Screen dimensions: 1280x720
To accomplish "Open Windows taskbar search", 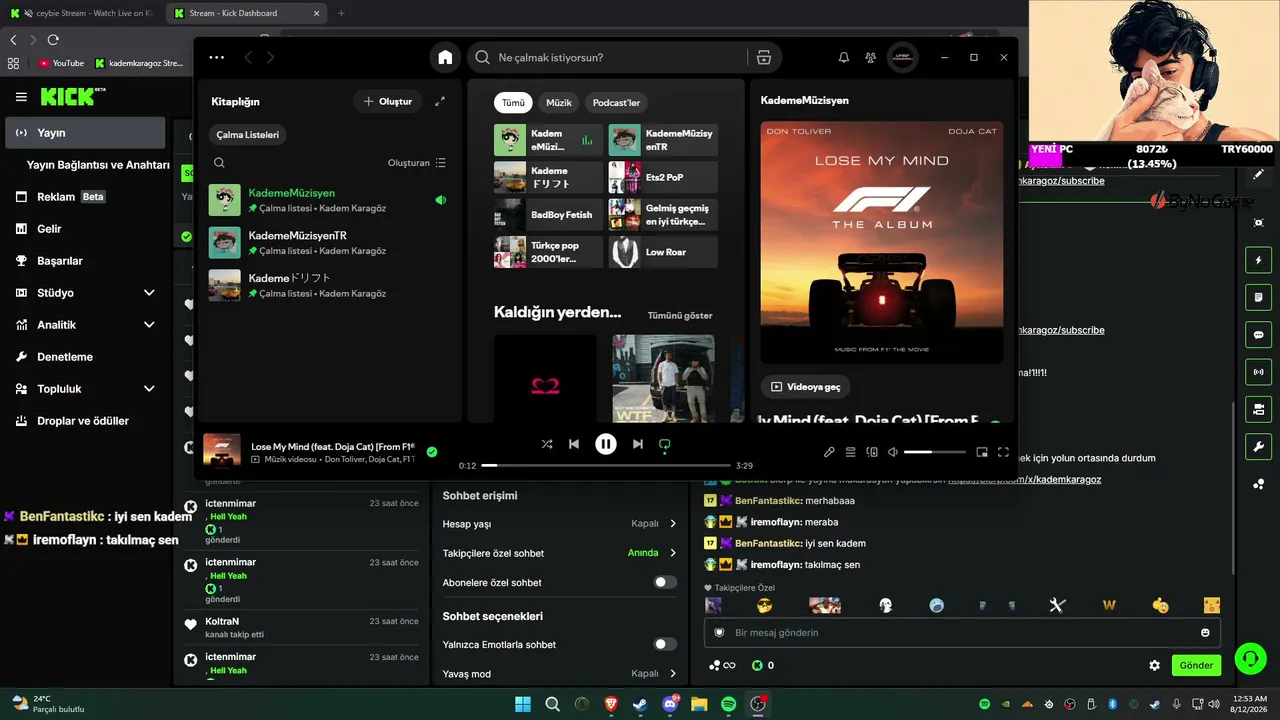I will pyautogui.click(x=552, y=704).
